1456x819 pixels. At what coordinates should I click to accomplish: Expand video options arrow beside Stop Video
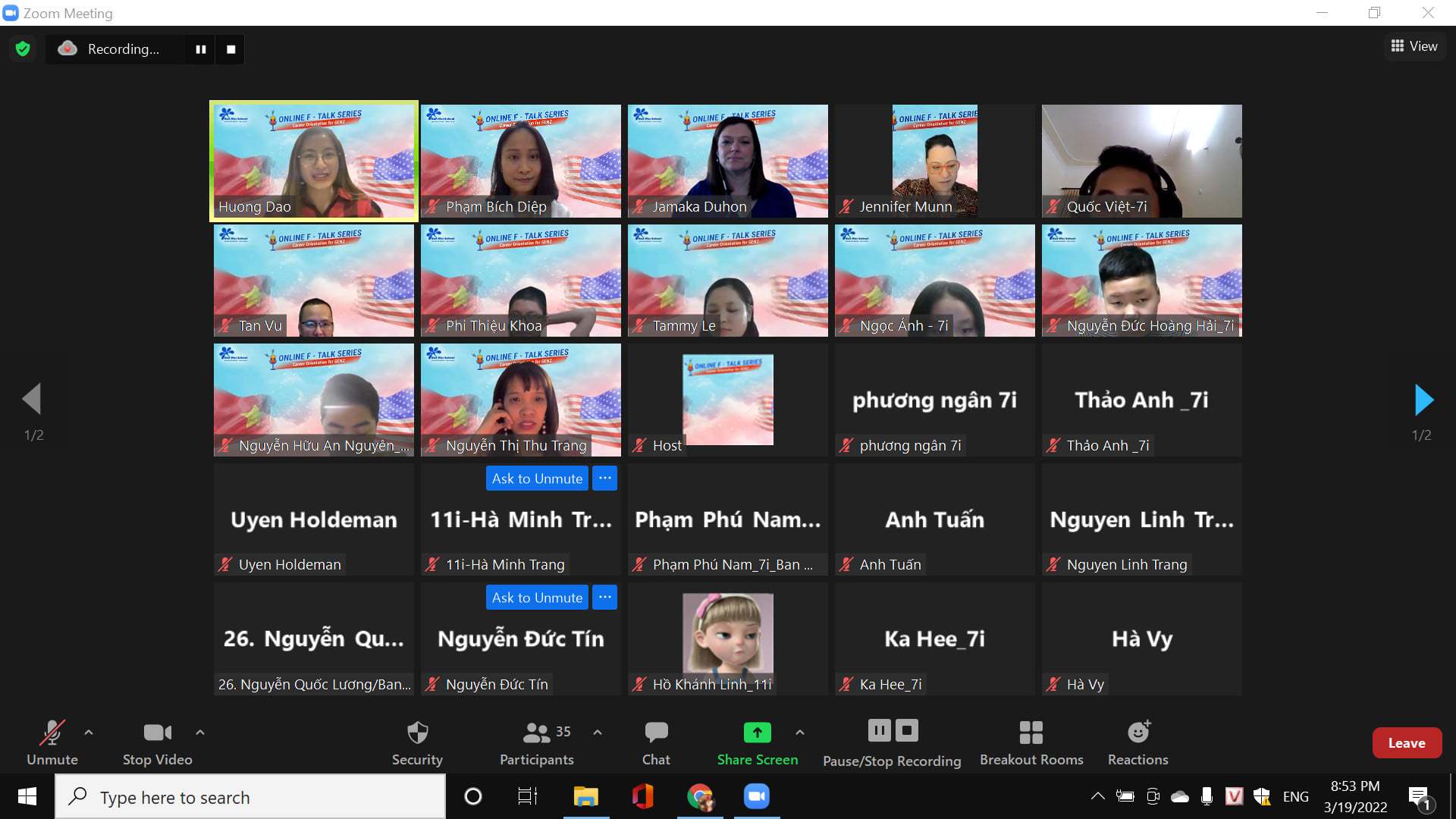pyautogui.click(x=200, y=733)
